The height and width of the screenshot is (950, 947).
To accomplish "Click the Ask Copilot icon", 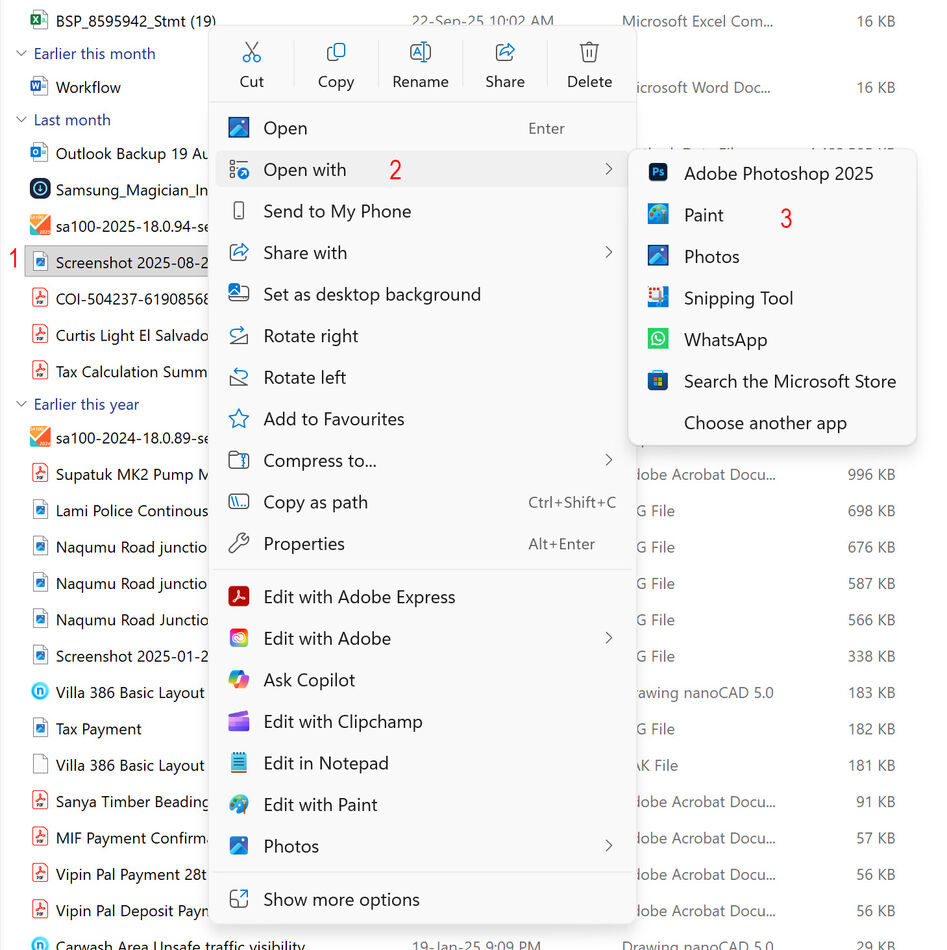I will pyautogui.click(x=239, y=680).
